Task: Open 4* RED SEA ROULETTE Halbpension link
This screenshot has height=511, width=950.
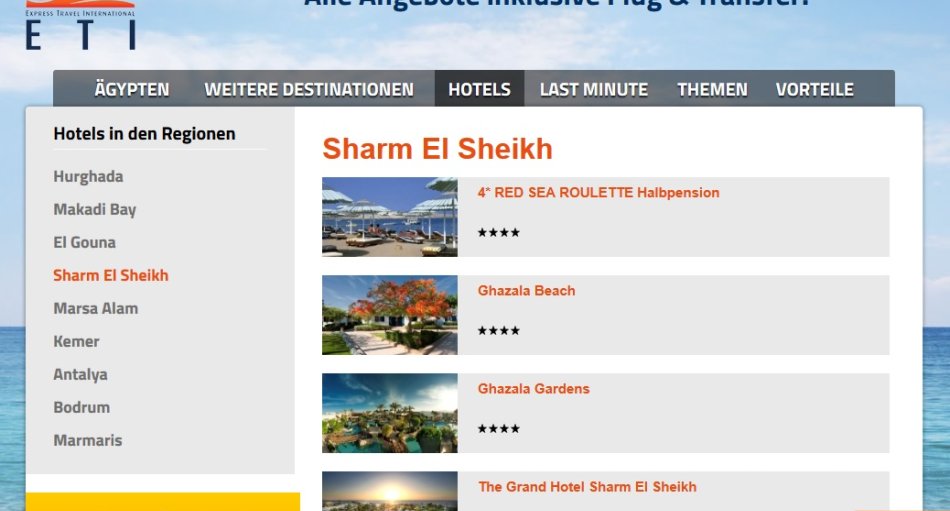Action: click(598, 193)
